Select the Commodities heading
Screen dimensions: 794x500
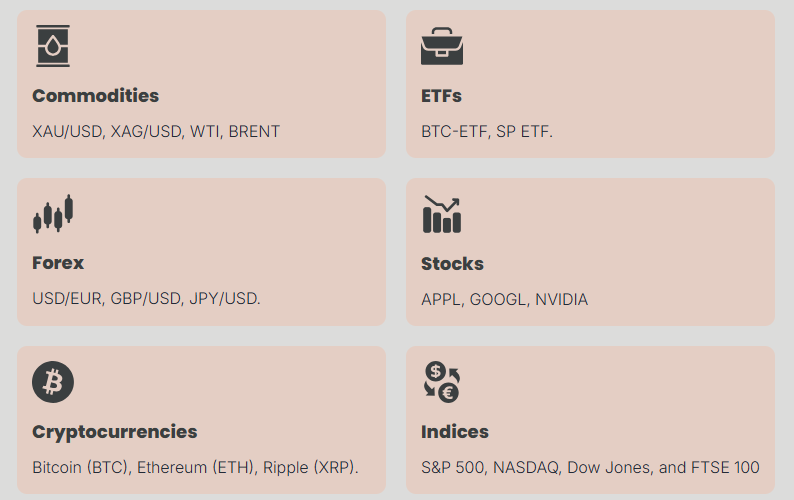(x=96, y=96)
